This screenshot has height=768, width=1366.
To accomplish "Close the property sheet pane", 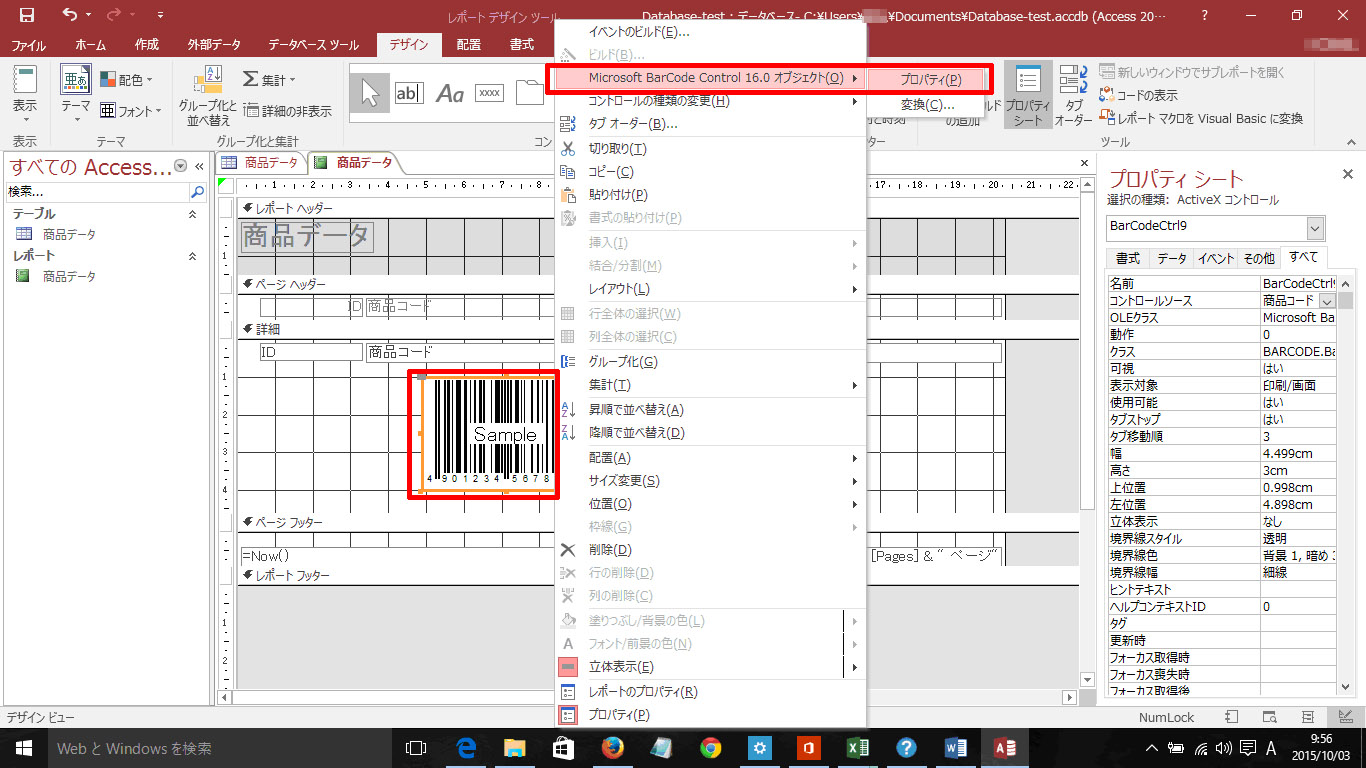I will point(1347,176).
